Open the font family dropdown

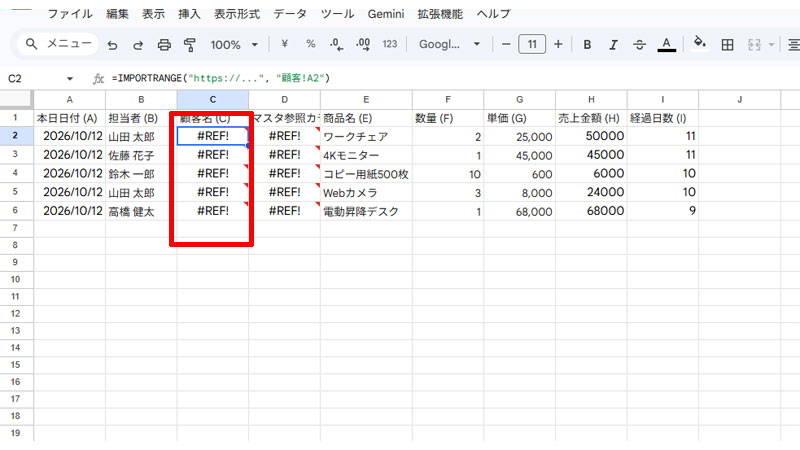(449, 44)
